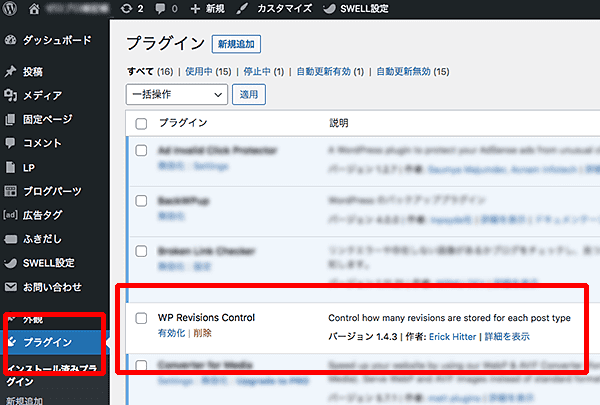Open the site home icon
The image size is (600, 405).
click(x=34, y=8)
